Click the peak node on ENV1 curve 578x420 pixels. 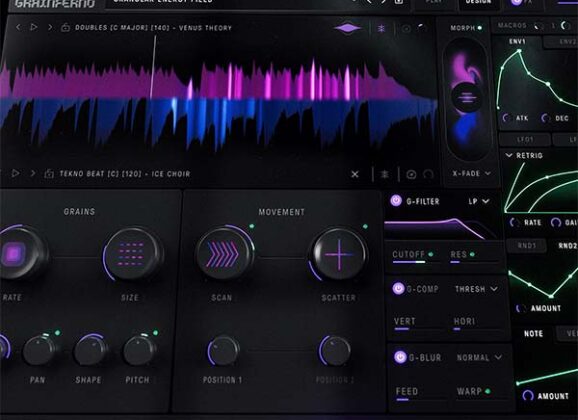[519, 51]
